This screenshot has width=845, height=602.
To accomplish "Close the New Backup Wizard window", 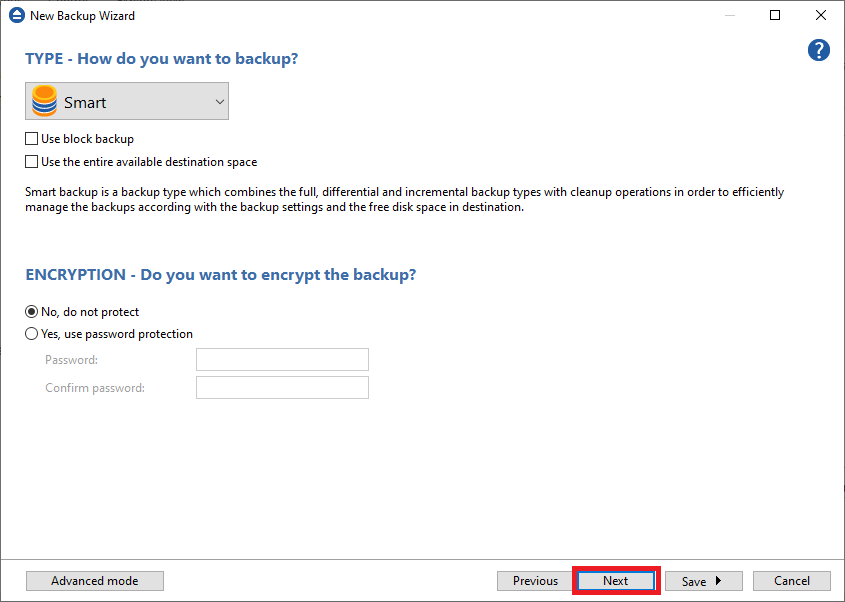I will pos(821,16).
